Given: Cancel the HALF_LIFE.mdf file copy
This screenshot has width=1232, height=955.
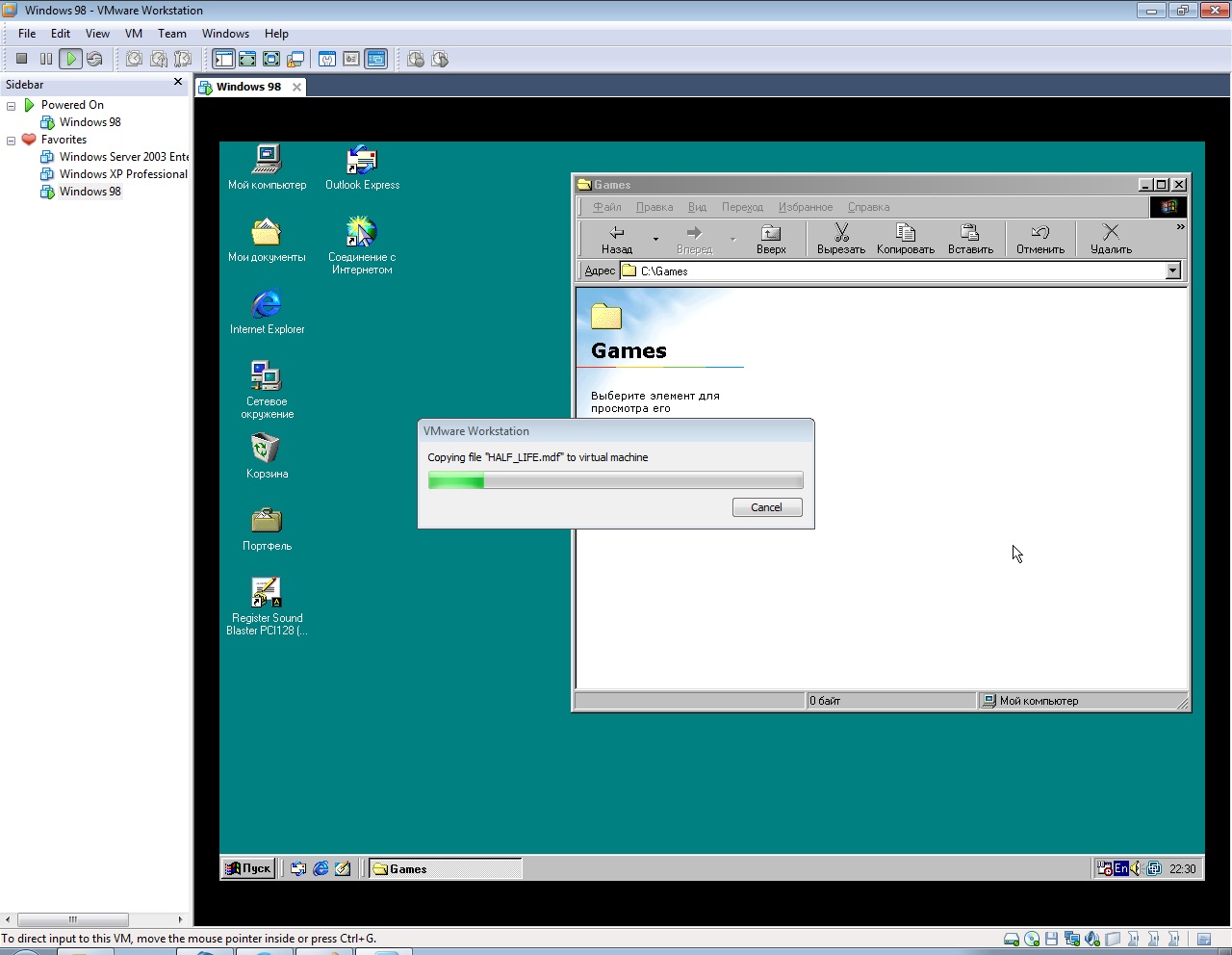Looking at the screenshot, I should click(x=767, y=507).
